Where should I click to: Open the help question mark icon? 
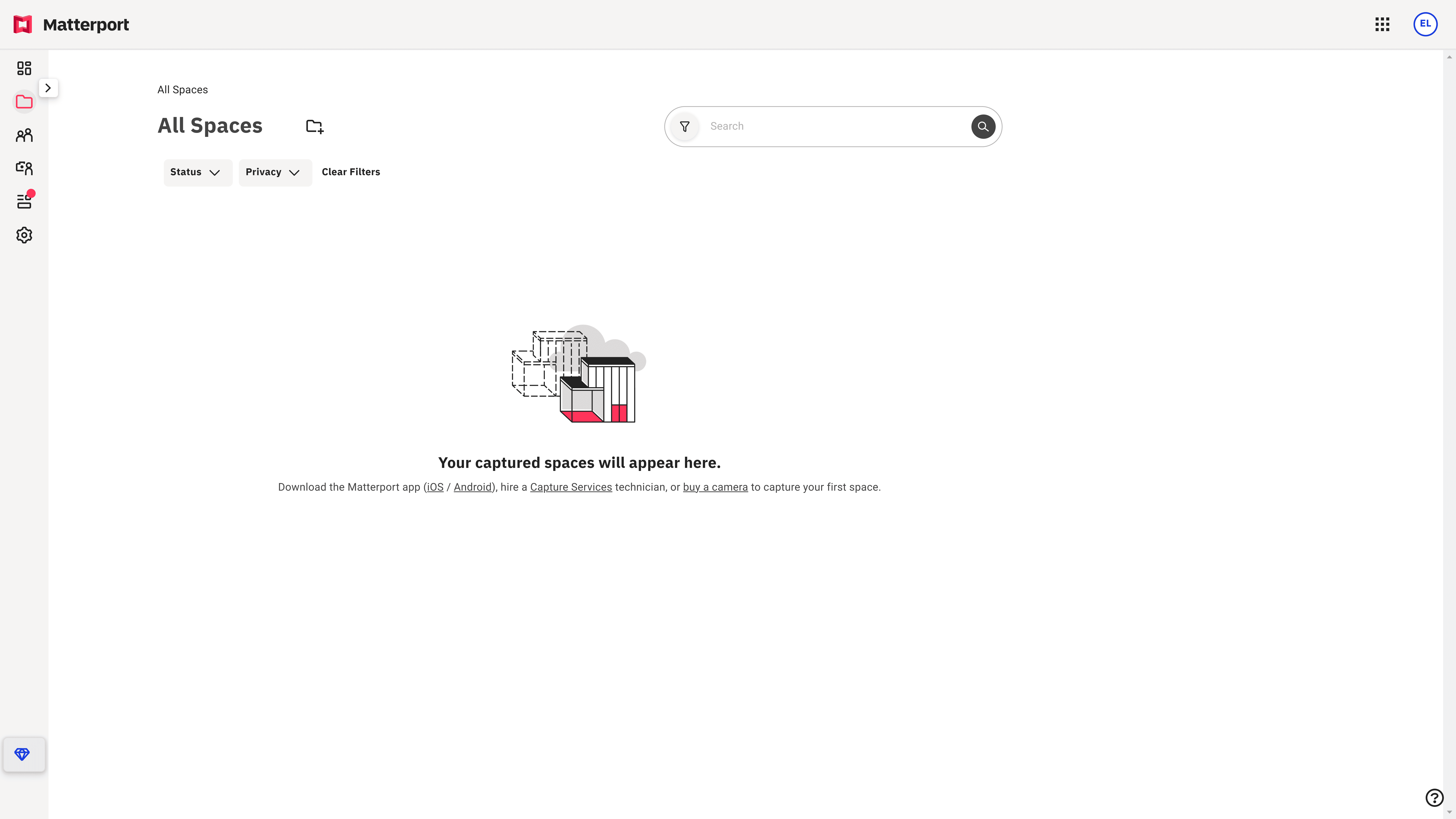1435,798
